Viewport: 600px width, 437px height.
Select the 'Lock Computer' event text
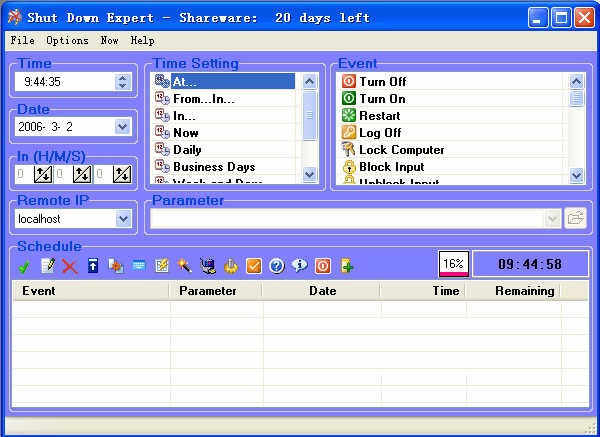click(402, 150)
